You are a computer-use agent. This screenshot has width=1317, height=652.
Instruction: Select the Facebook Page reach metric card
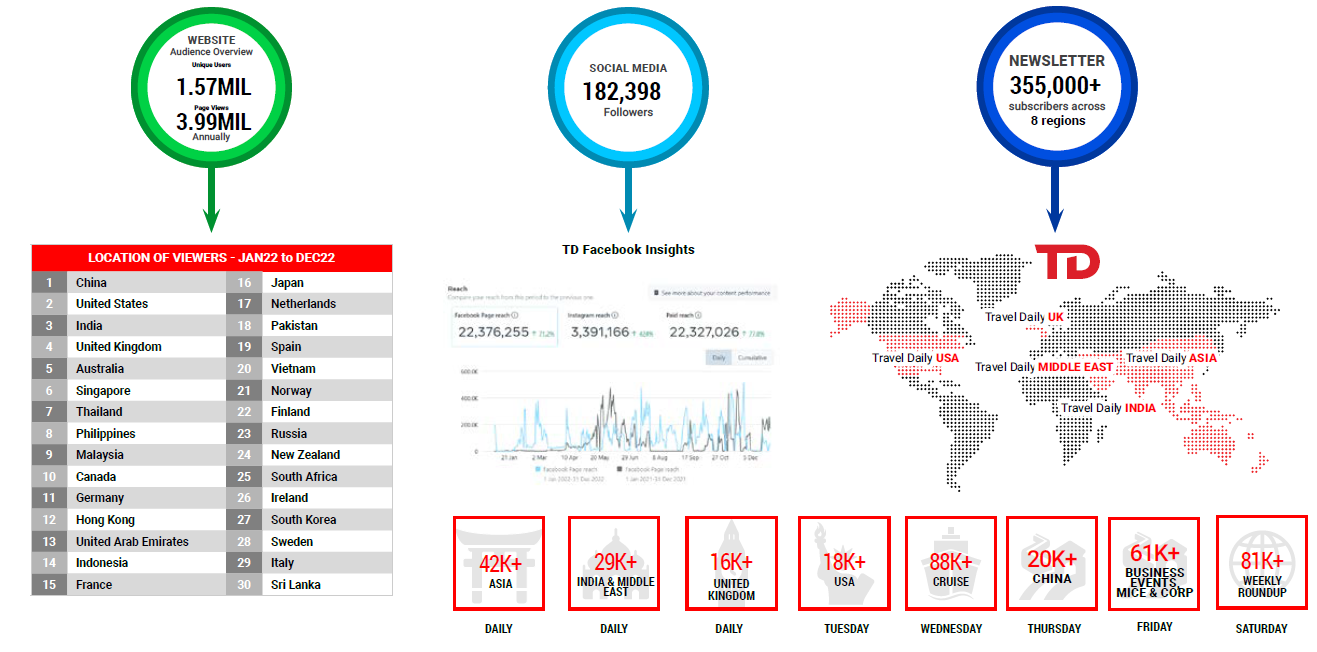point(504,326)
